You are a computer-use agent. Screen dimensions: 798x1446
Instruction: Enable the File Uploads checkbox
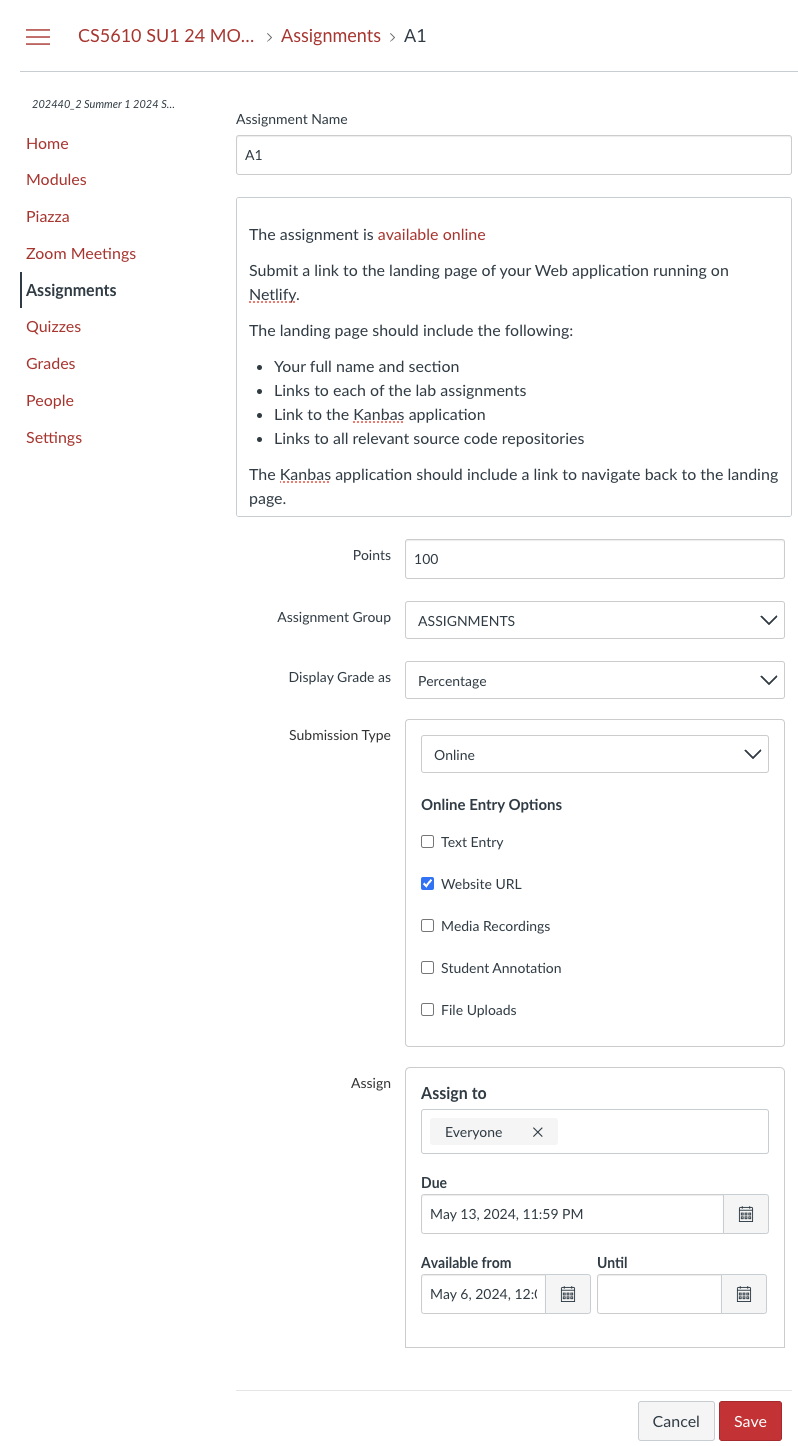(x=427, y=1010)
